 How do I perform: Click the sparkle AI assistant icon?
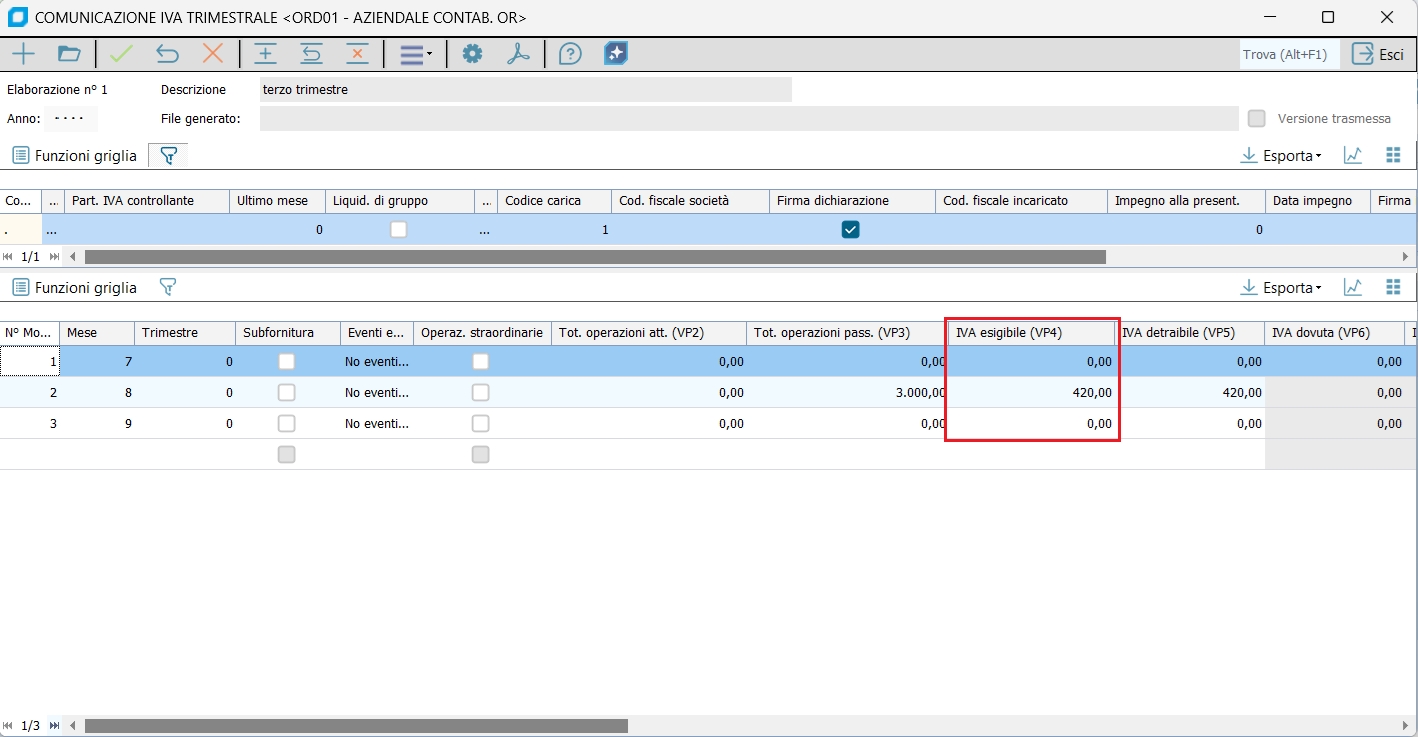point(616,54)
